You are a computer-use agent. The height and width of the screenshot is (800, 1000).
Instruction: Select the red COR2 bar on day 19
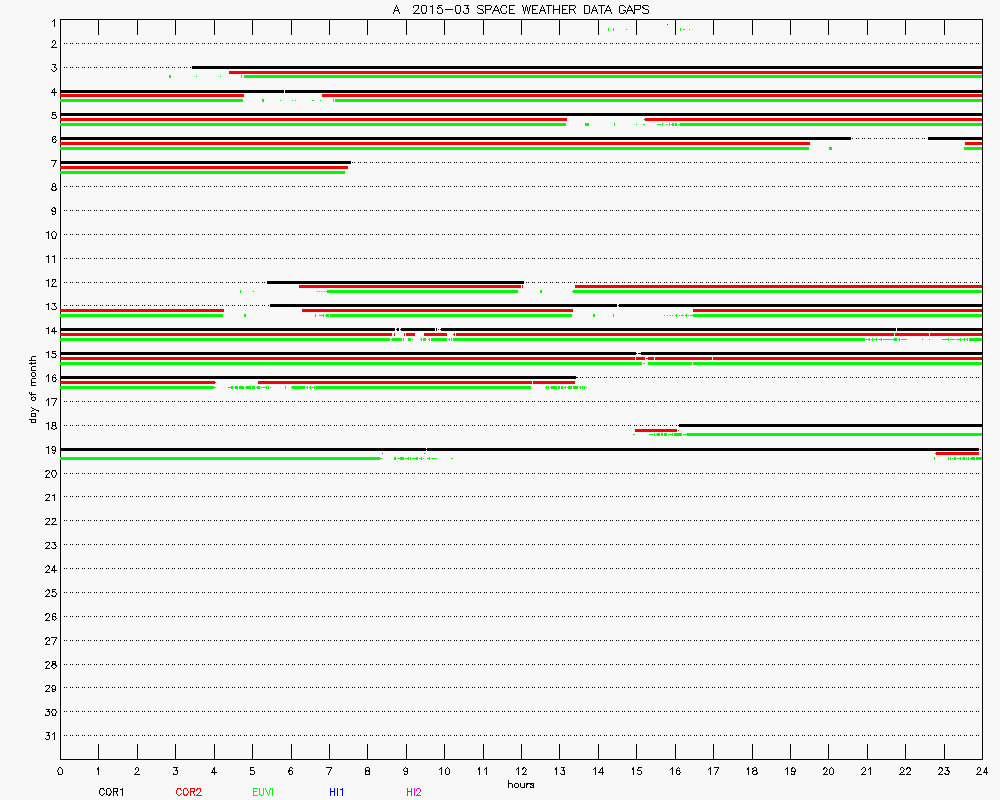(x=957, y=453)
